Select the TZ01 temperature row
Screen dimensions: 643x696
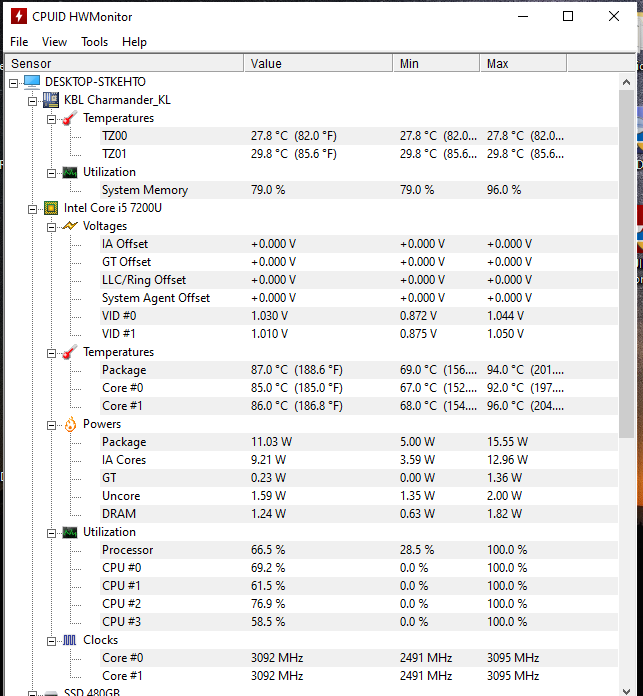click(x=359, y=154)
